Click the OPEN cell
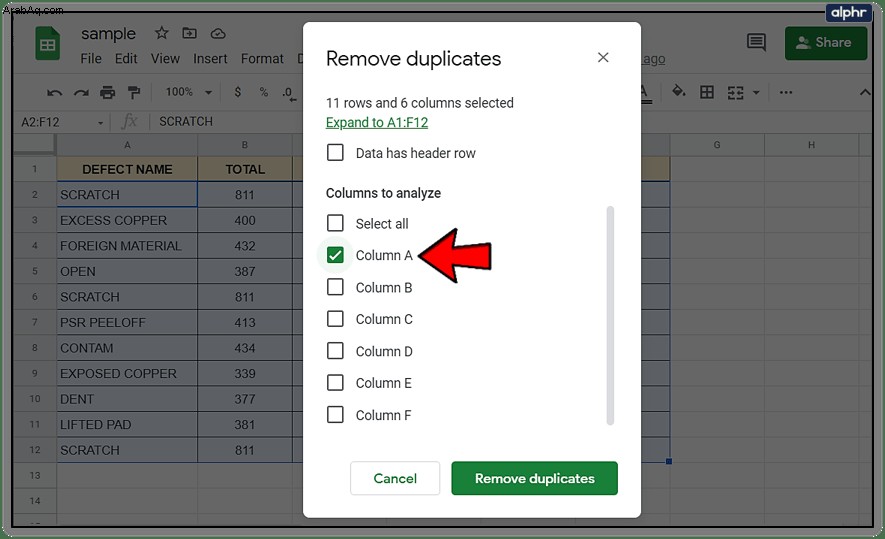Screen dimensions: 885x539 coord(127,271)
